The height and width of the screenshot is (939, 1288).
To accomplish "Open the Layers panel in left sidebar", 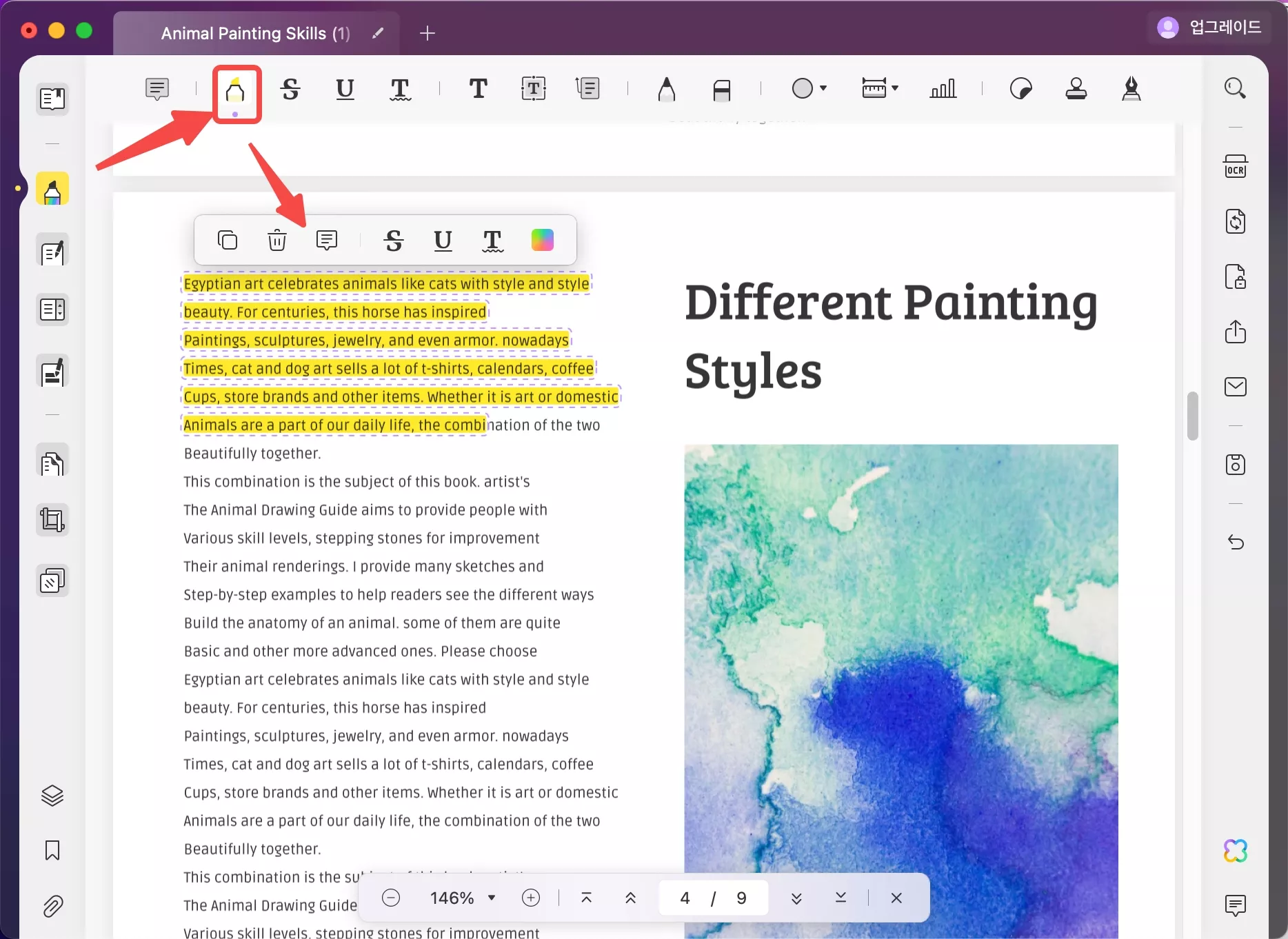I will tap(52, 796).
